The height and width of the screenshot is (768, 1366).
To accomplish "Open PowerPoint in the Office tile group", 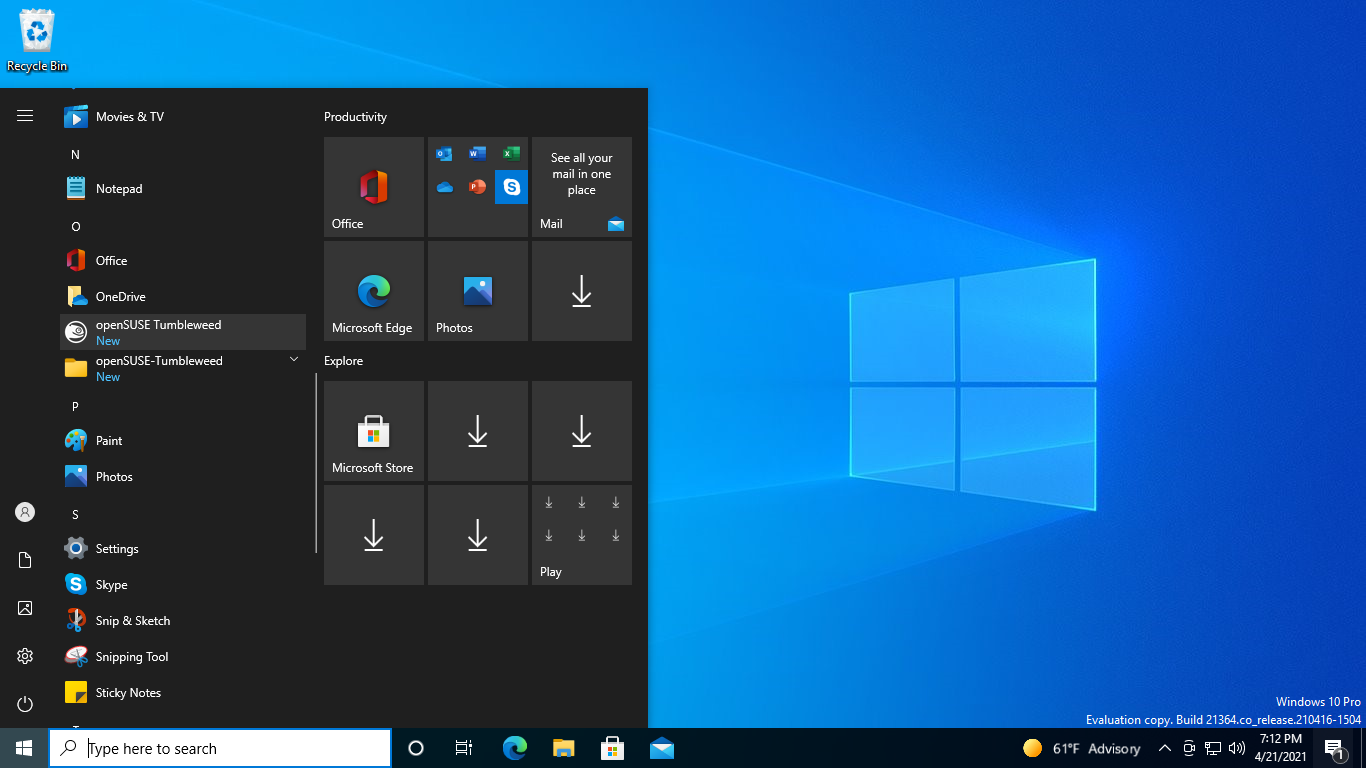I will (477, 187).
